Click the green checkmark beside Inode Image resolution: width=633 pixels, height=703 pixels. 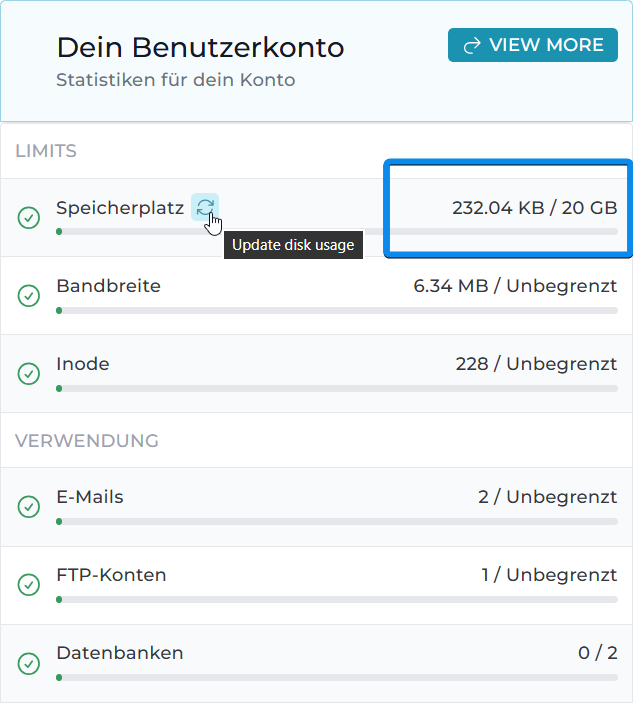tap(30, 373)
